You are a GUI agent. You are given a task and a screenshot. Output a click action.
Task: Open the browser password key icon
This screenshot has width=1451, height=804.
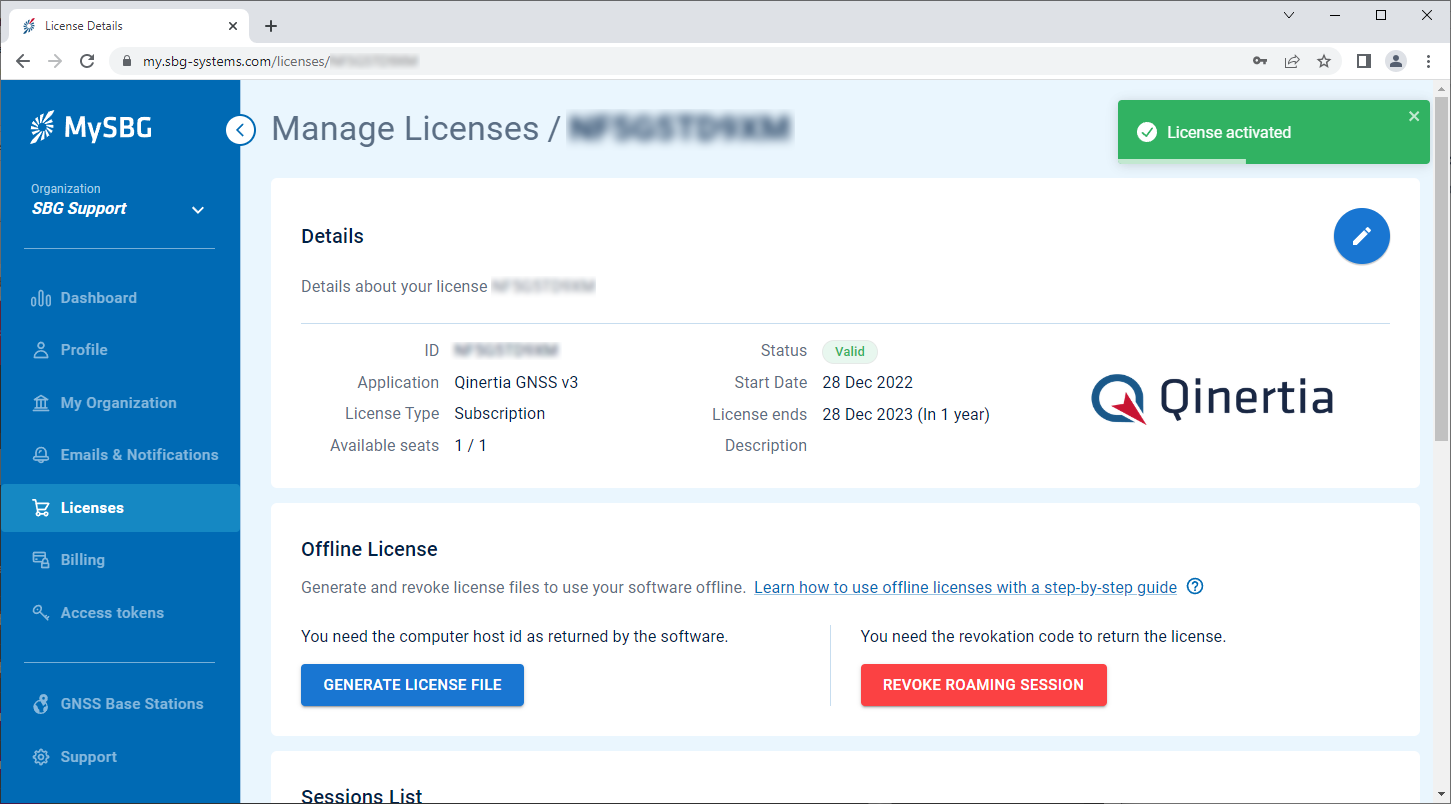(1259, 61)
